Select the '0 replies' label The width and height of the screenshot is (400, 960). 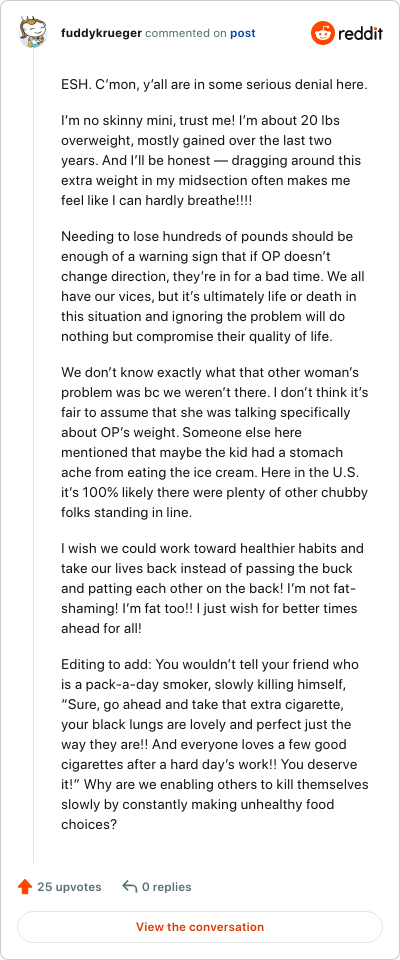(167, 887)
